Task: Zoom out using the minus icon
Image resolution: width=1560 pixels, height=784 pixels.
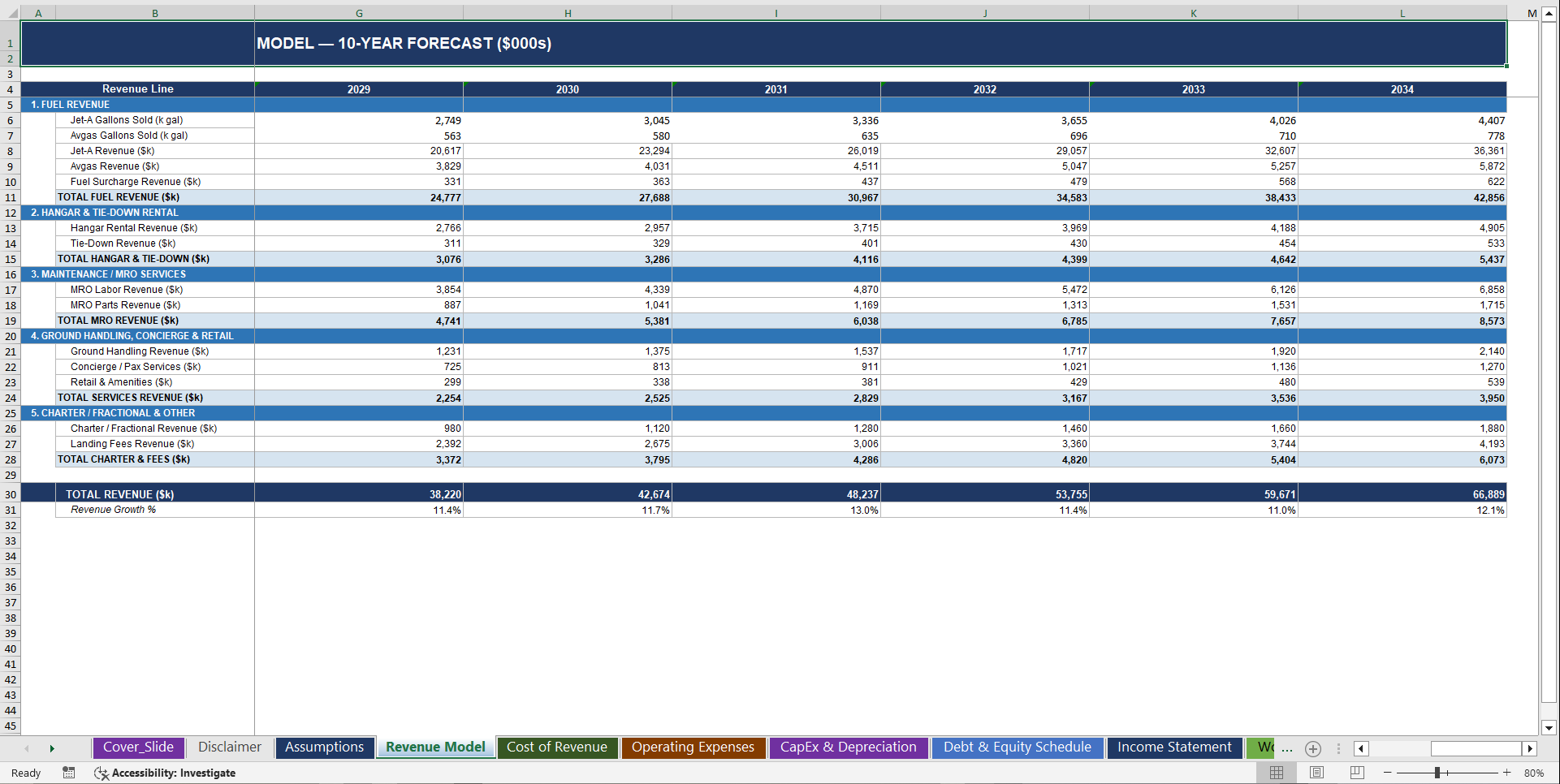Action: [x=1388, y=773]
